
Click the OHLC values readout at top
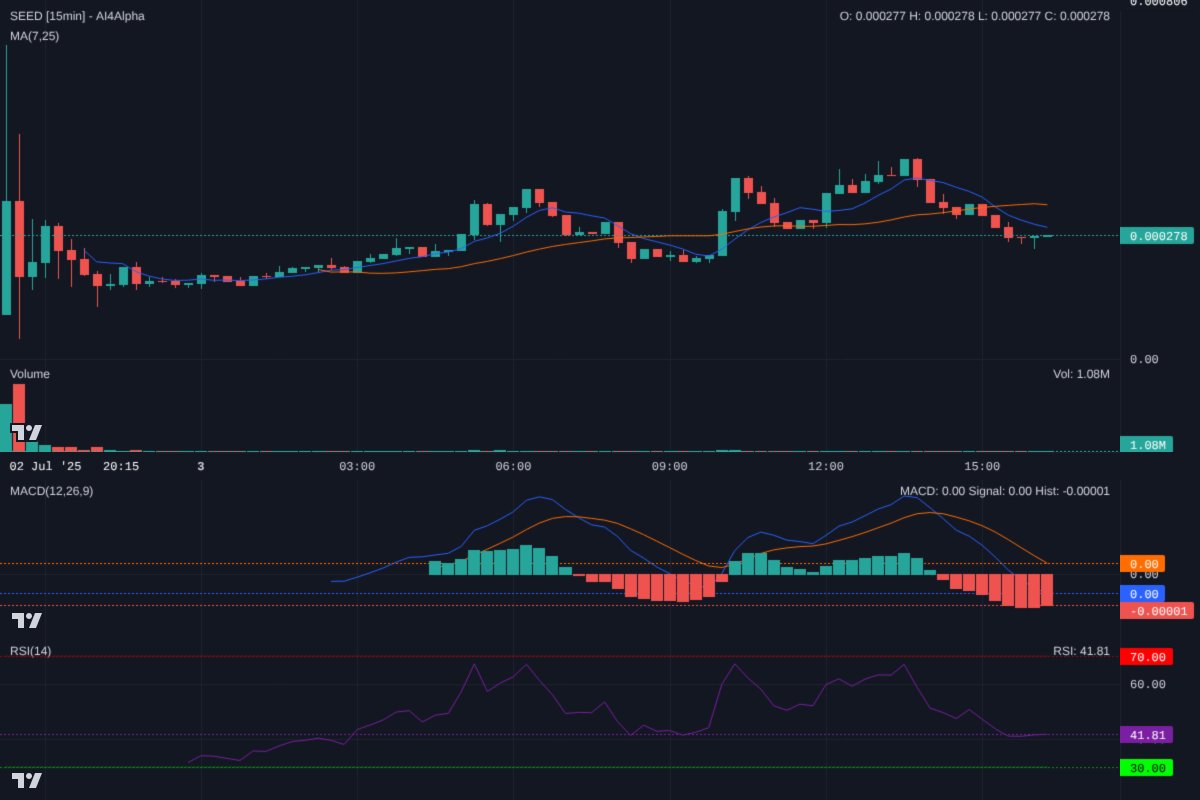[x=974, y=16]
